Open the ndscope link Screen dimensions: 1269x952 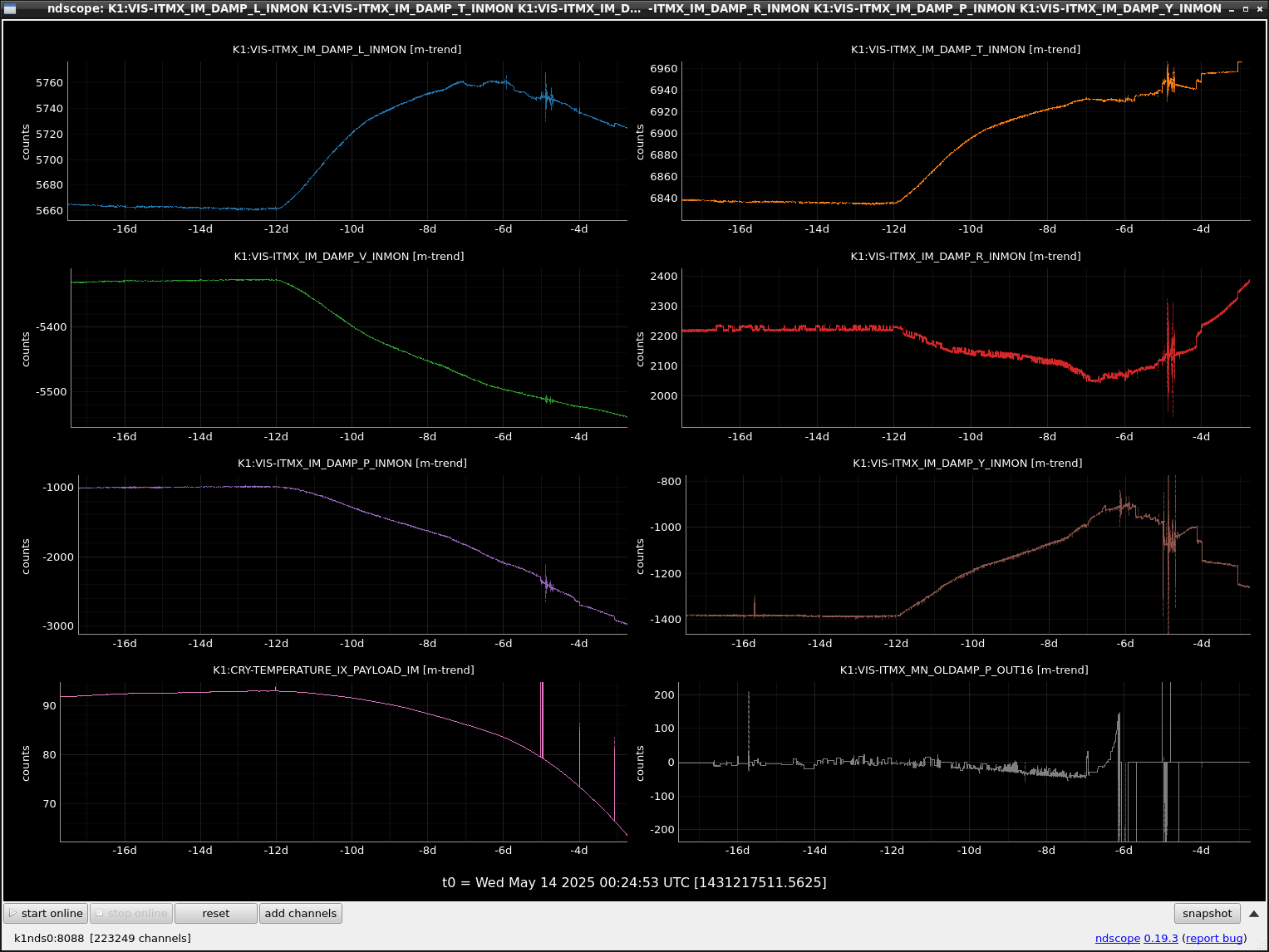pyautogui.click(x=1117, y=938)
